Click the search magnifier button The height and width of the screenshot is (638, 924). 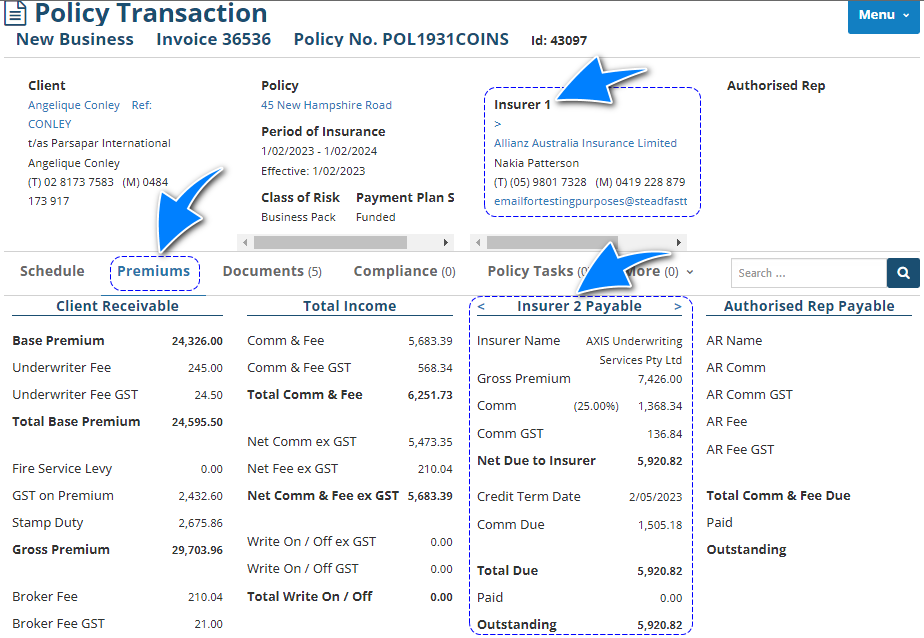click(903, 273)
